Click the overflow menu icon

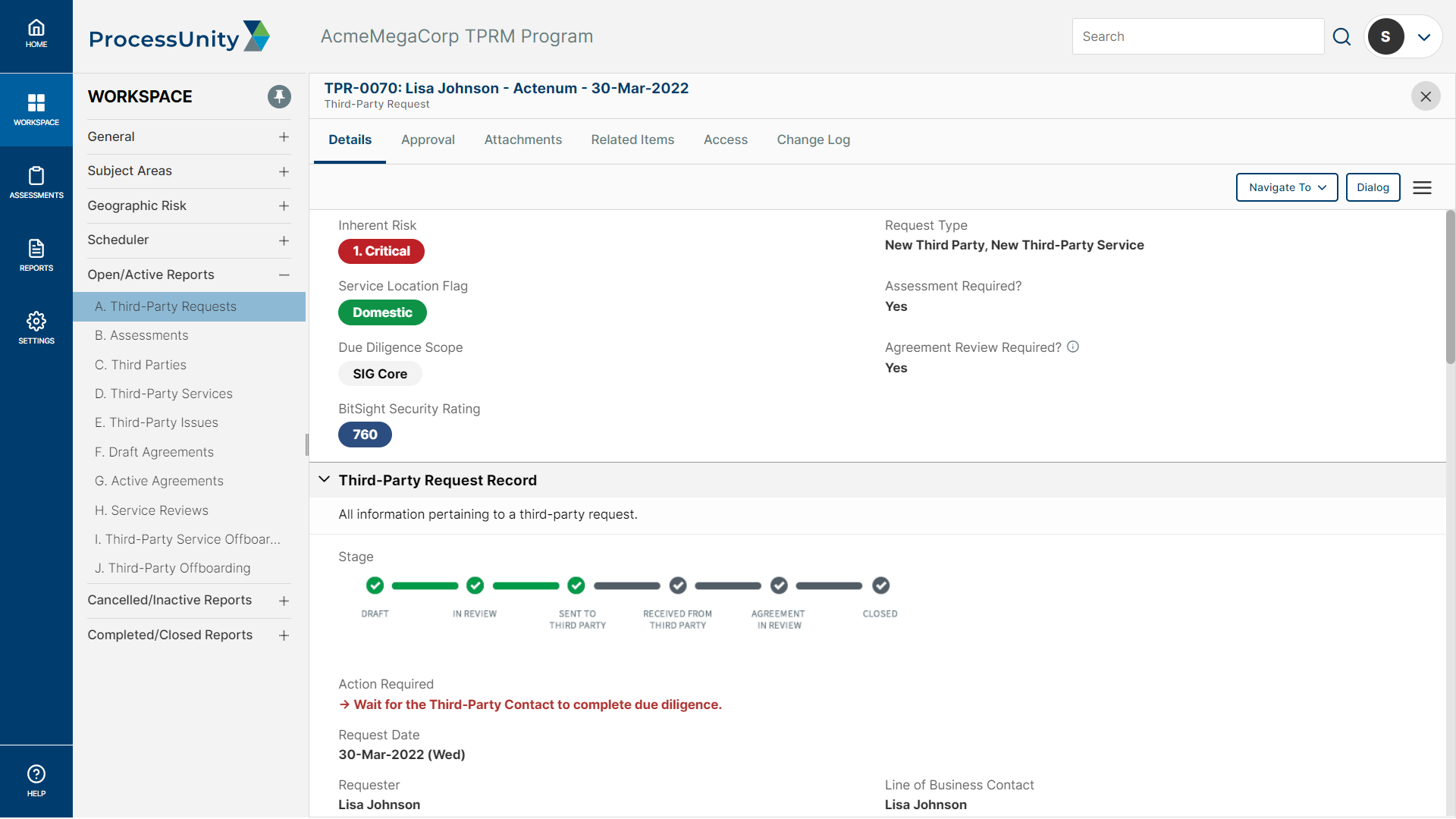[1422, 187]
